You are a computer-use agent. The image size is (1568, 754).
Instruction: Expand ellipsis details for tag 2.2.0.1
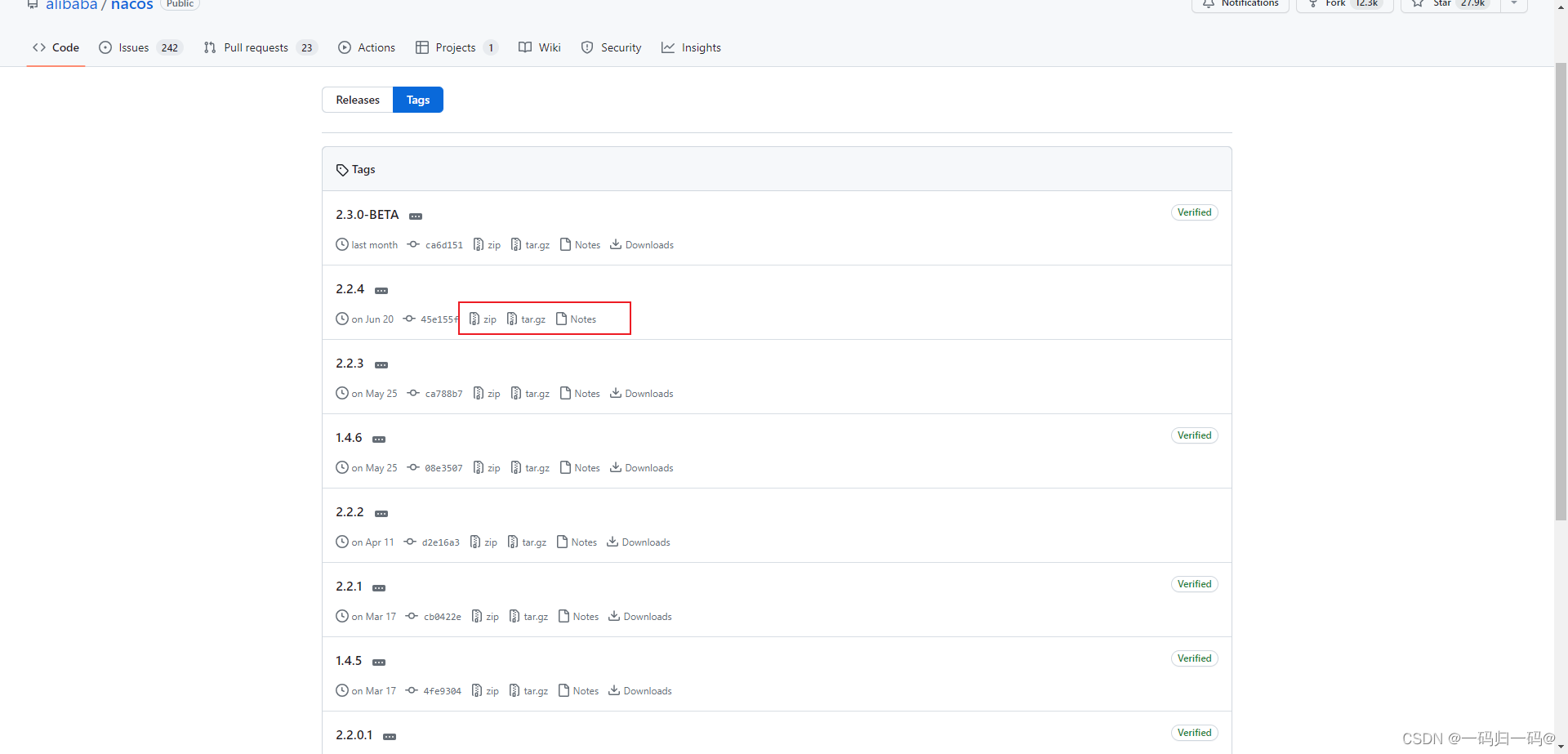pos(390,736)
